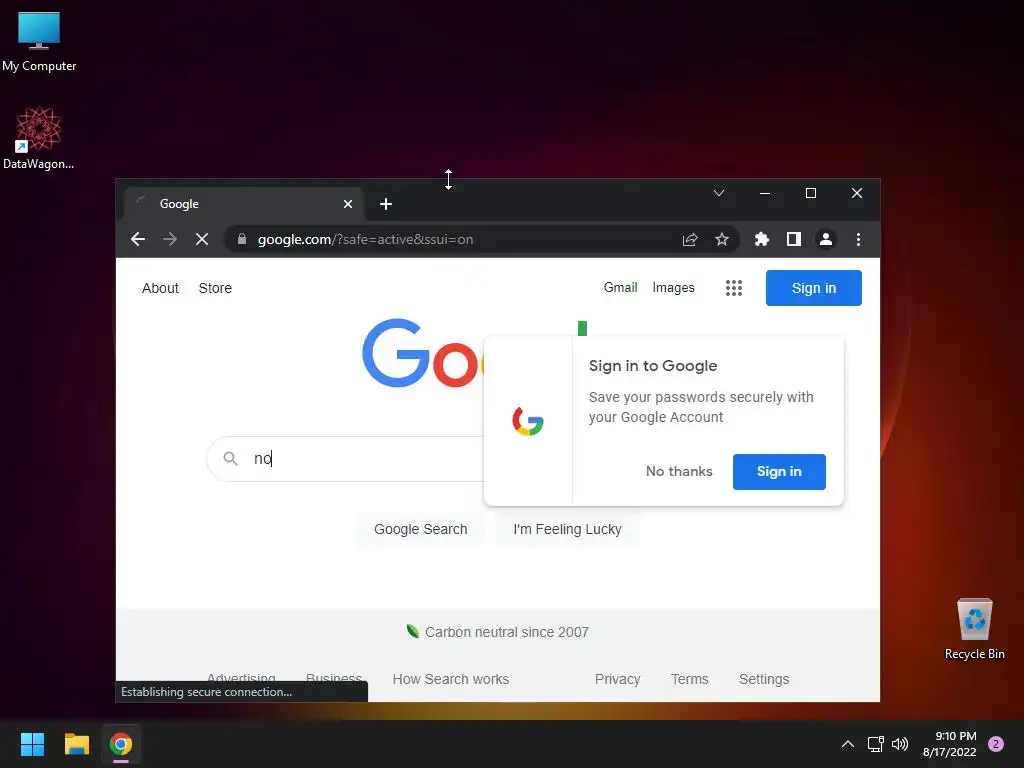Maximize the Chrome window
Viewport: 1024px width, 768px height.
[810, 193]
